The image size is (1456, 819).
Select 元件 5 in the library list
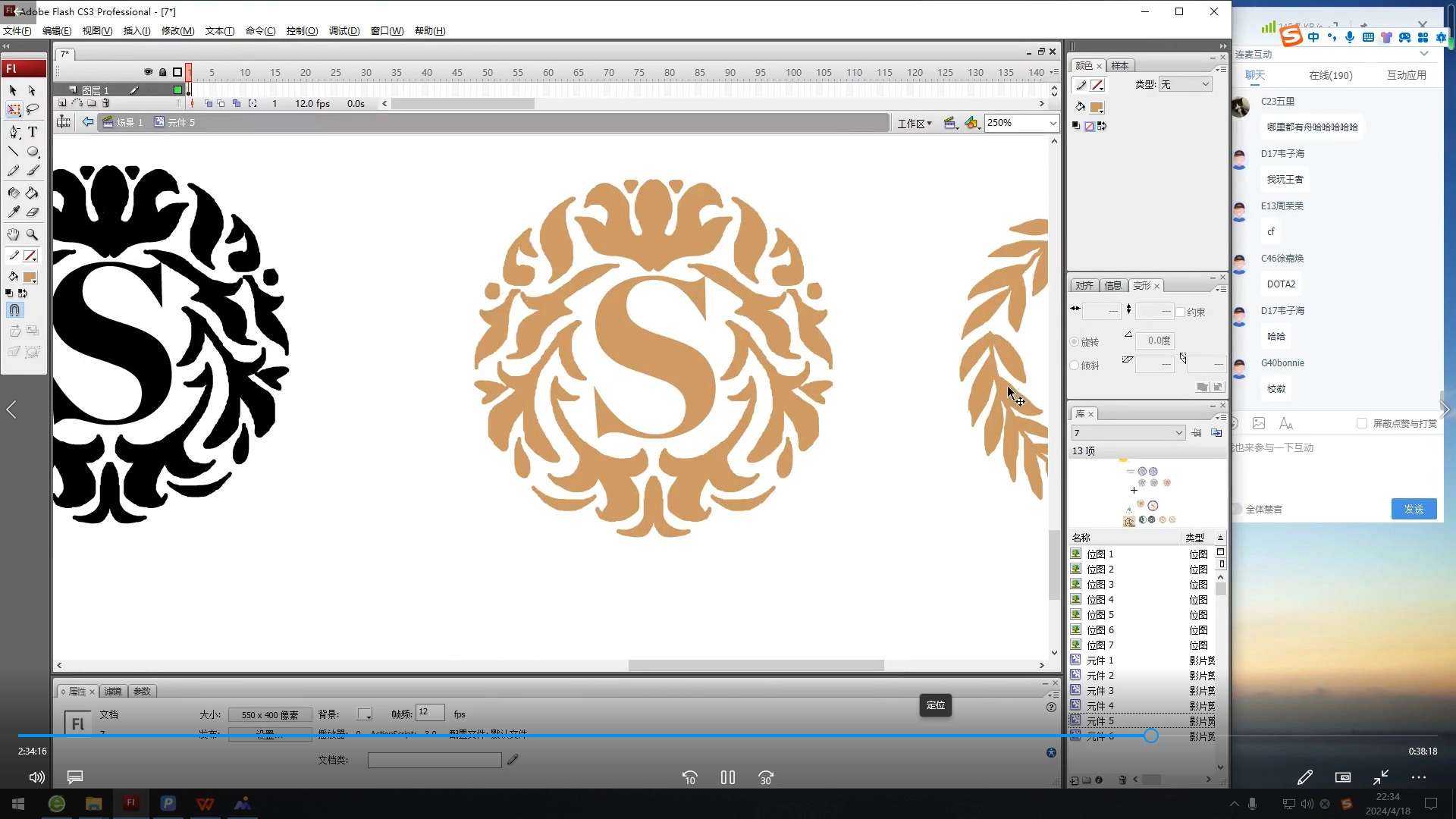(1100, 721)
